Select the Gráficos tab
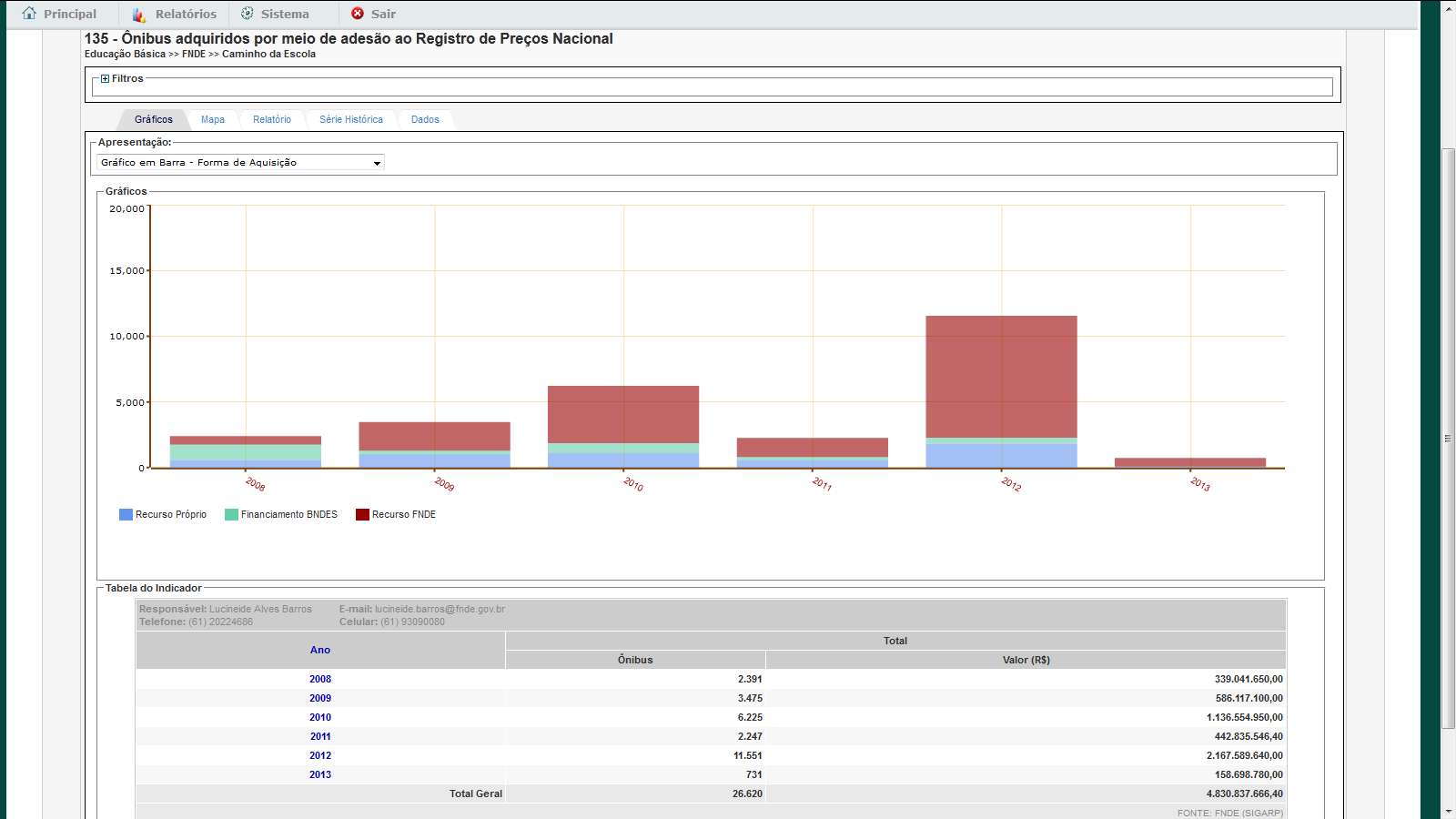Viewport: 1456px width, 819px height. (x=154, y=119)
